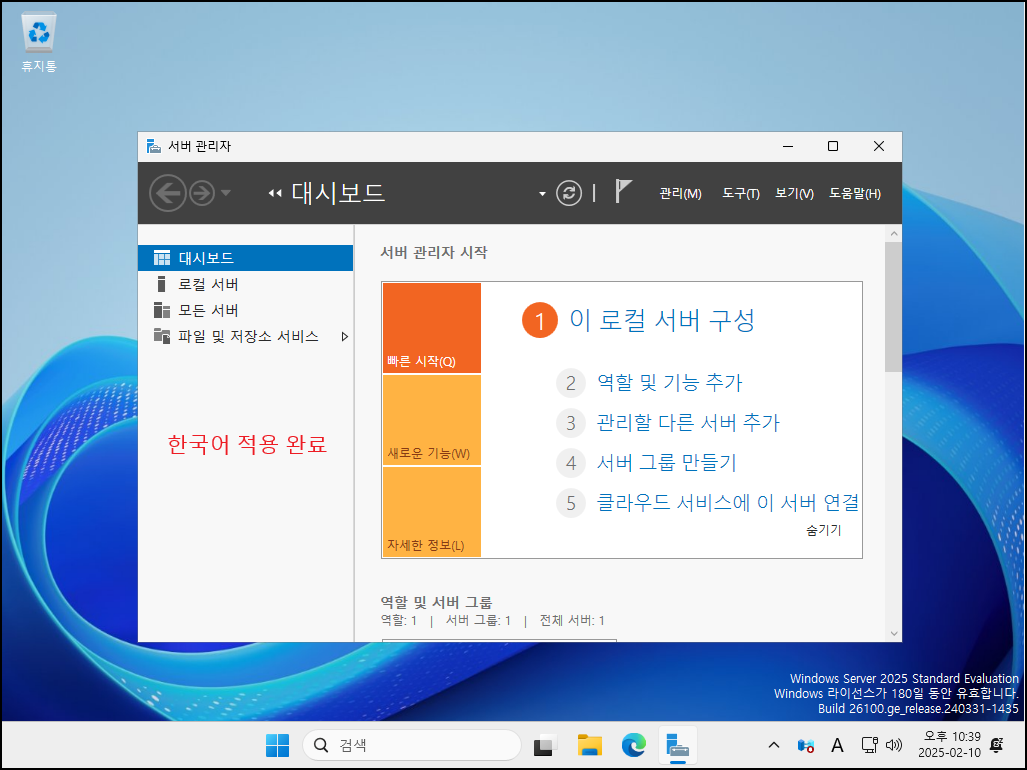Click the orange step 1 circle
Image resolution: width=1027 pixels, height=770 pixels.
pos(540,321)
